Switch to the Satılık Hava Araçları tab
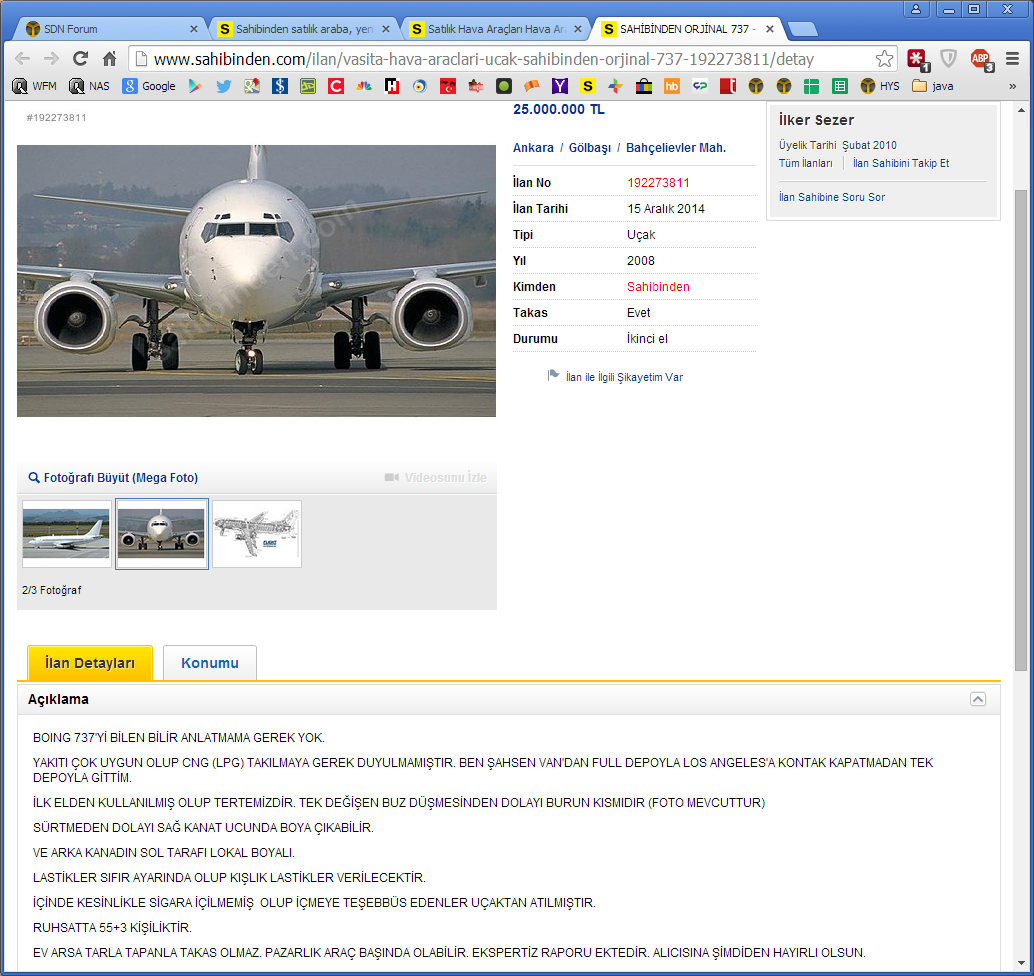1034x976 pixels. pos(496,29)
